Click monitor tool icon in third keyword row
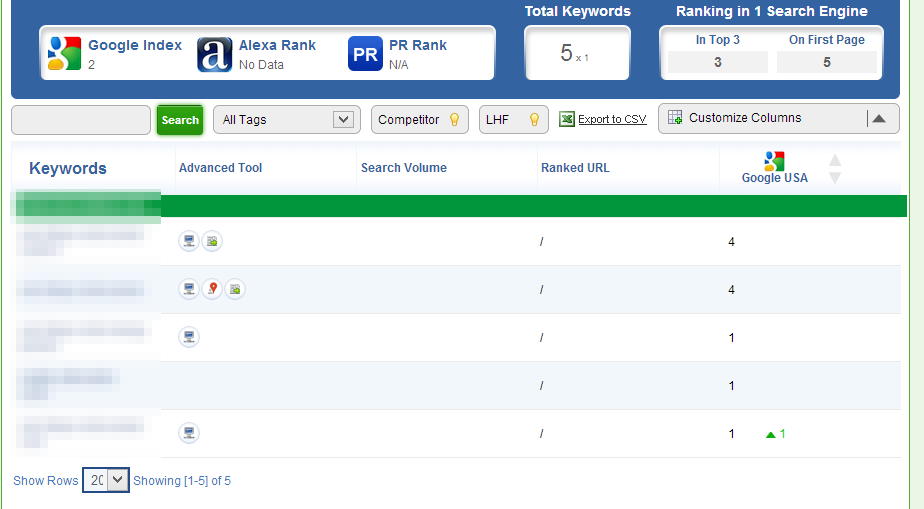The width and height of the screenshot is (924, 509). coord(189,337)
